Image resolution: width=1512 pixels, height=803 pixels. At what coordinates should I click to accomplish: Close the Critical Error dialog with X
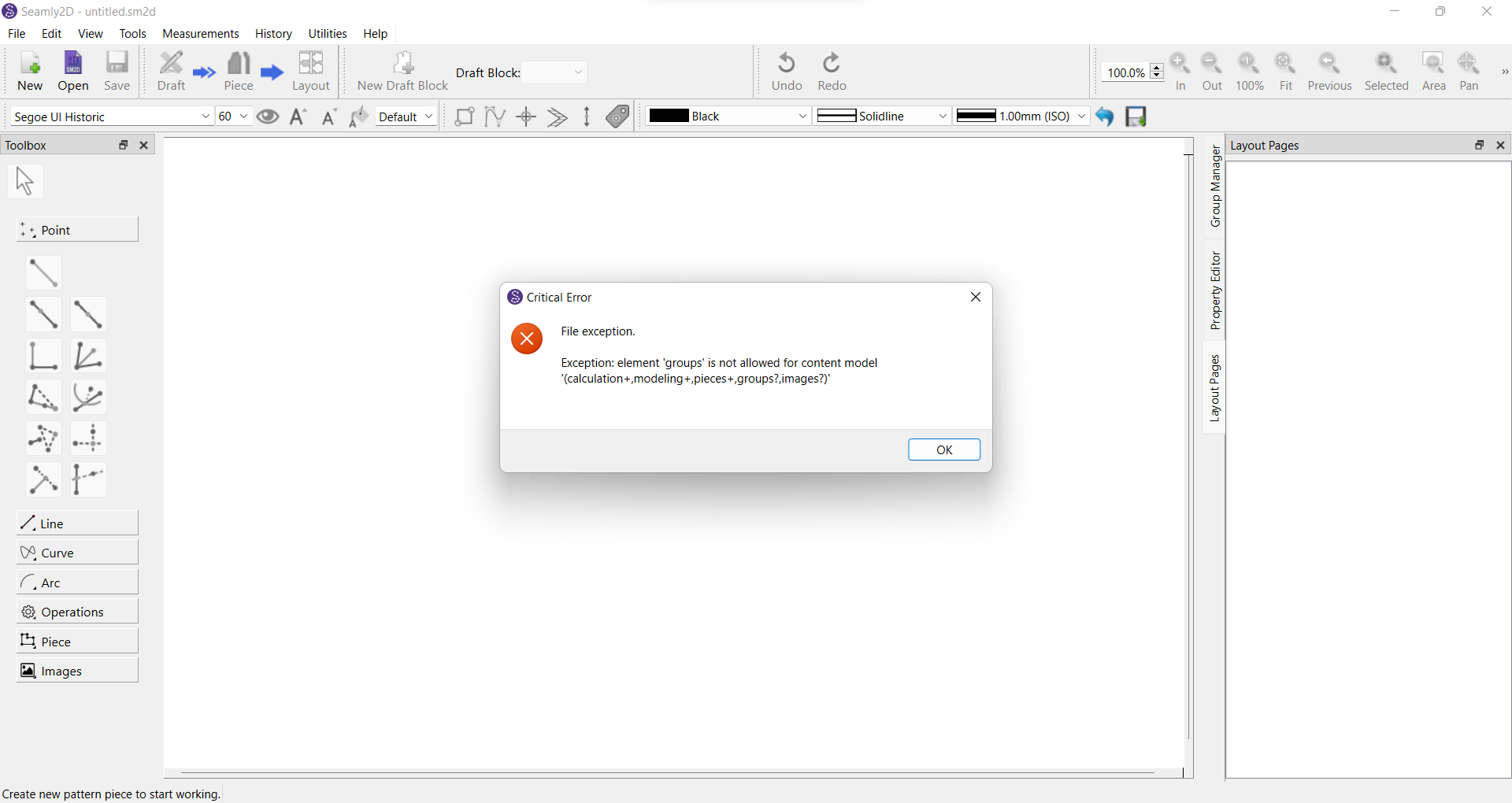[975, 297]
